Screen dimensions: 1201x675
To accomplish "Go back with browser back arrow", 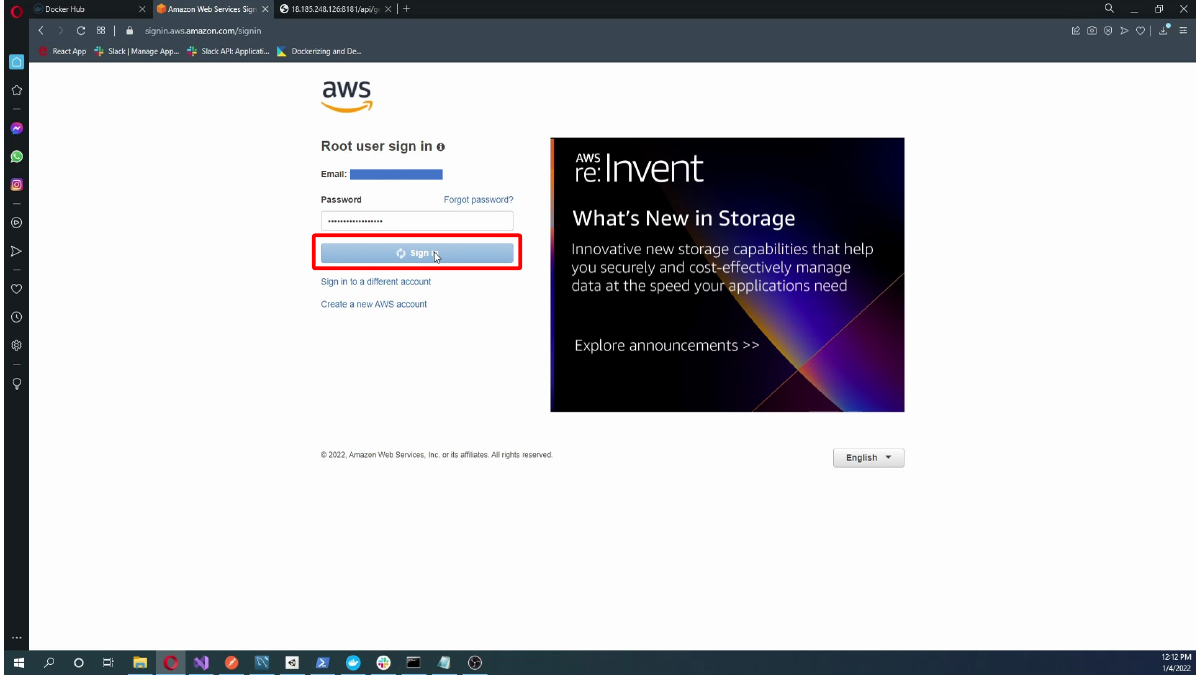I will [x=41, y=30].
